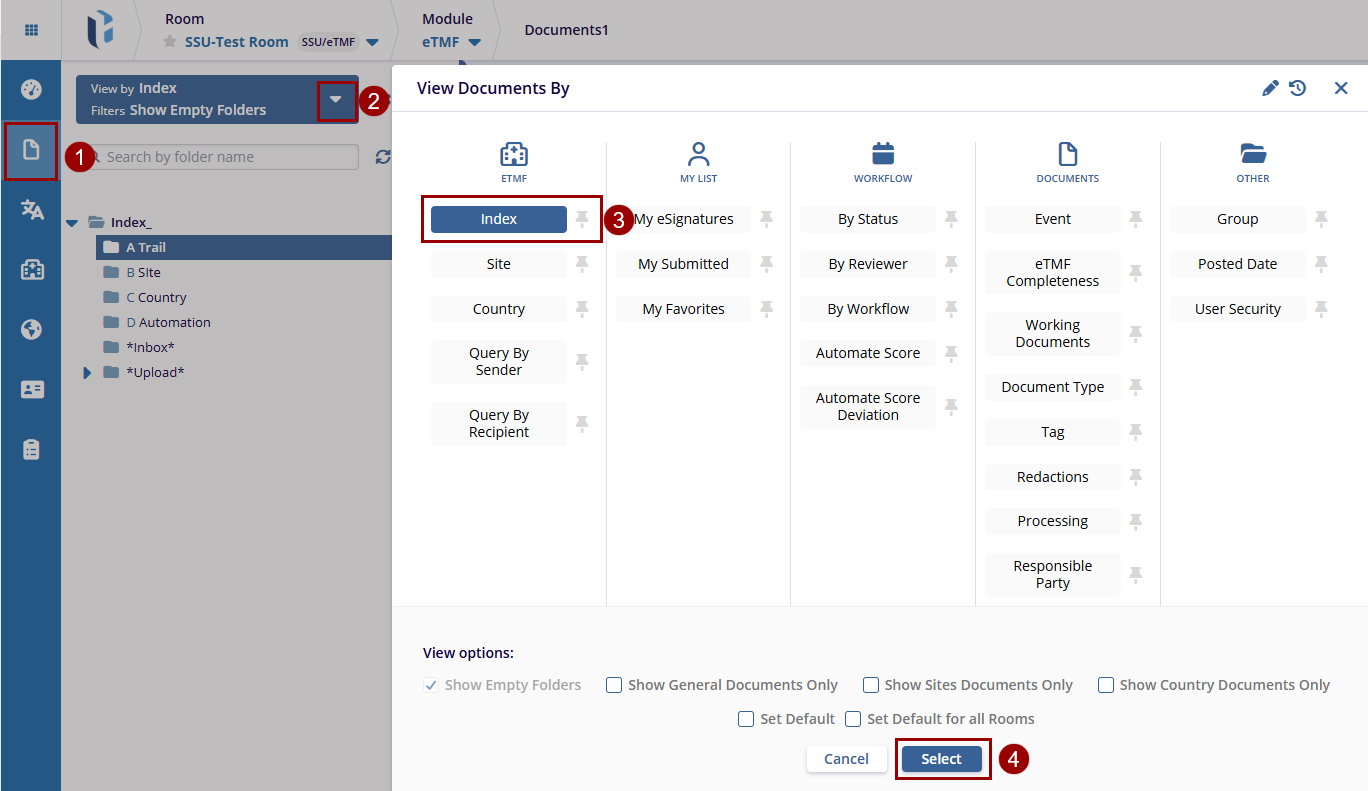The image size is (1368, 791).
Task: Select the My Favorites view option
Action: point(683,309)
